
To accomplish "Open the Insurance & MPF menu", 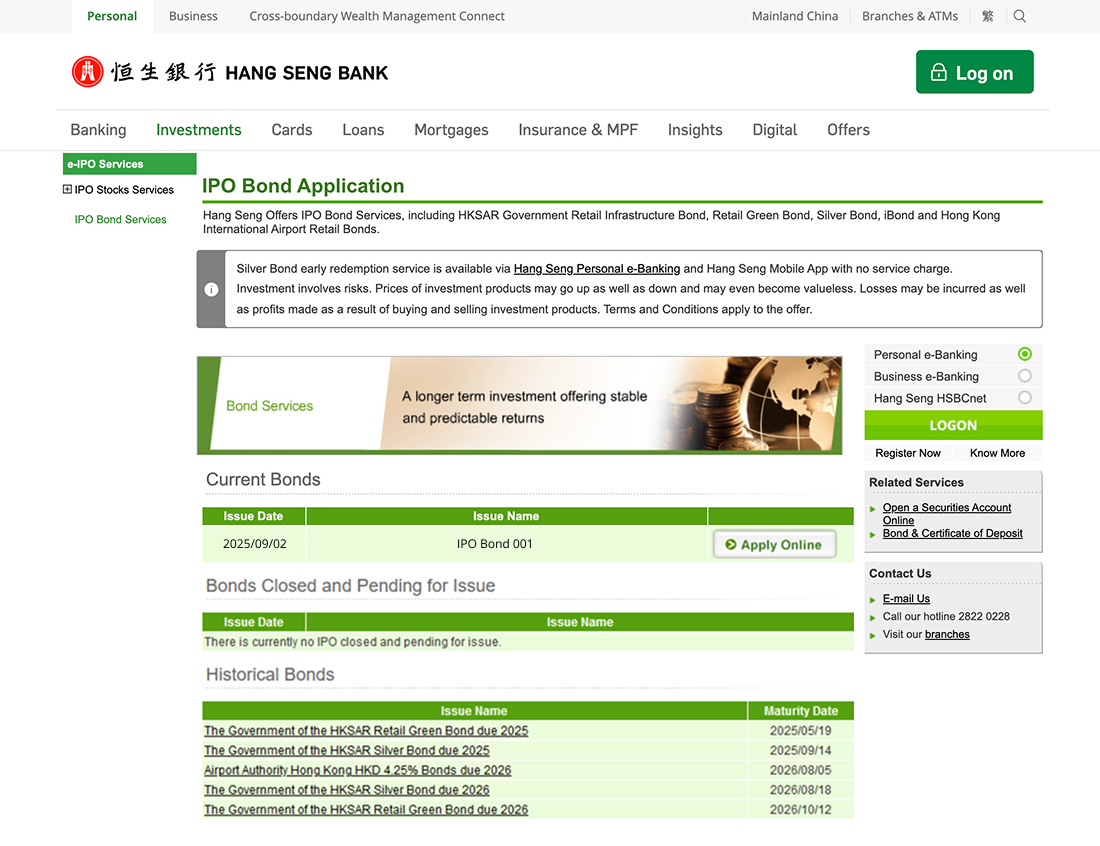I will pyautogui.click(x=578, y=130).
